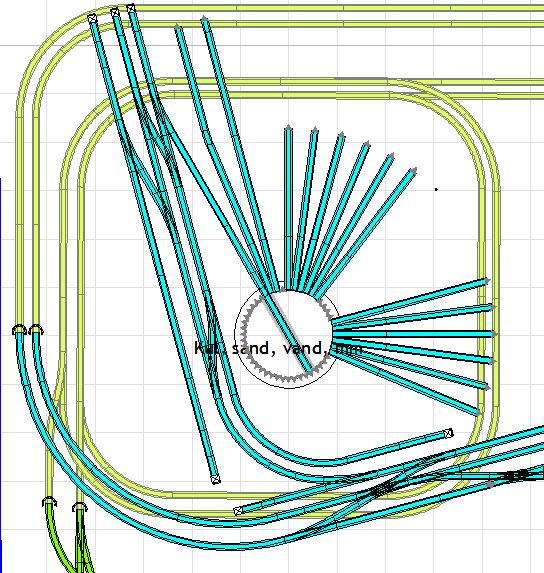The width and height of the screenshot is (544, 573).
Task: Select the 'Kul, sand, vand, mm' text label
Action: tap(278, 348)
